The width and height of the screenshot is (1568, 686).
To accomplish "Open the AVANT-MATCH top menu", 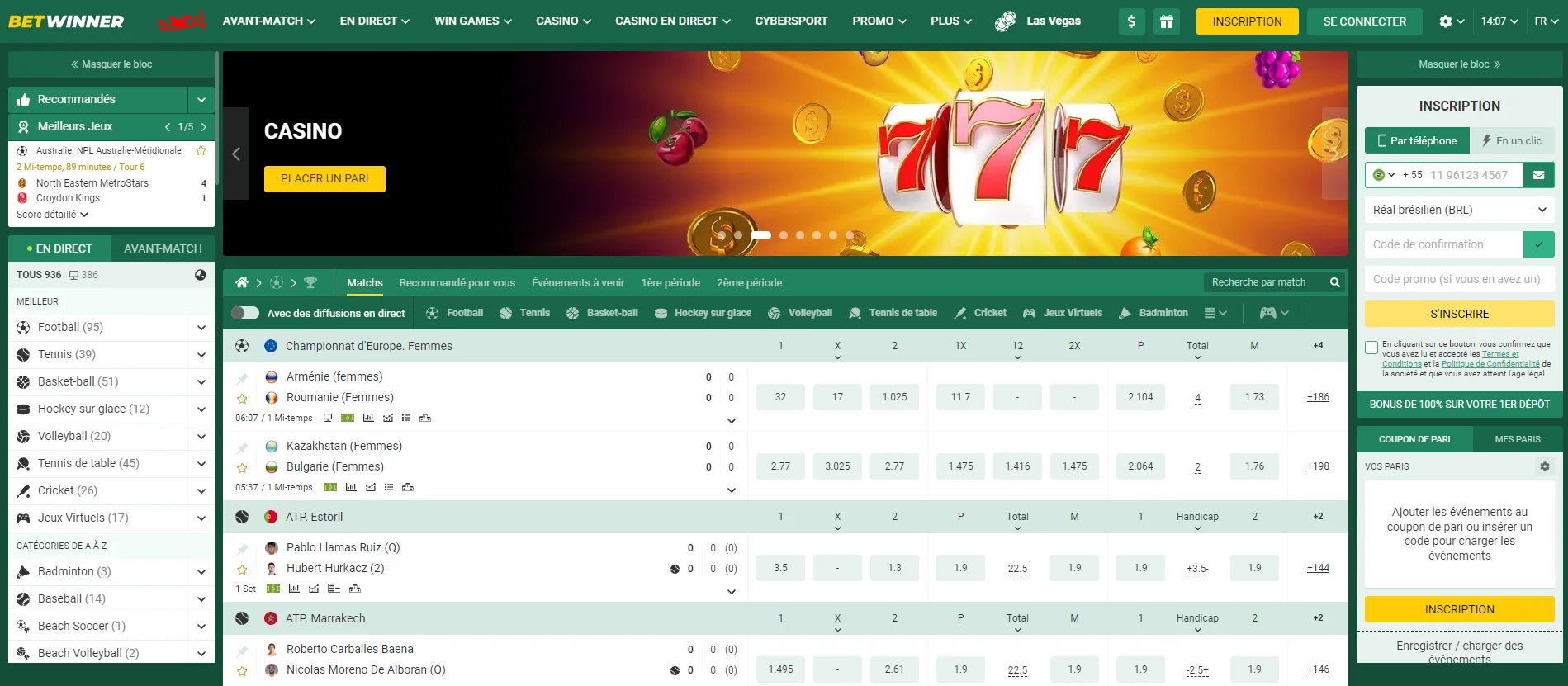I will click(269, 21).
